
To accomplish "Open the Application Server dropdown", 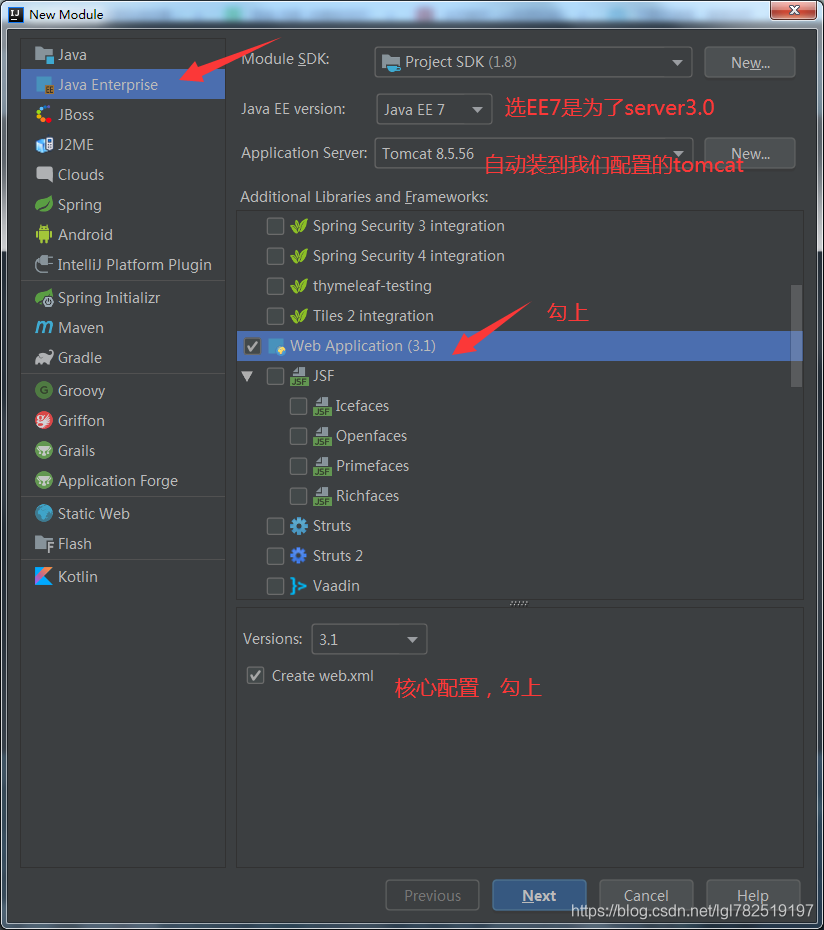I will point(533,154).
